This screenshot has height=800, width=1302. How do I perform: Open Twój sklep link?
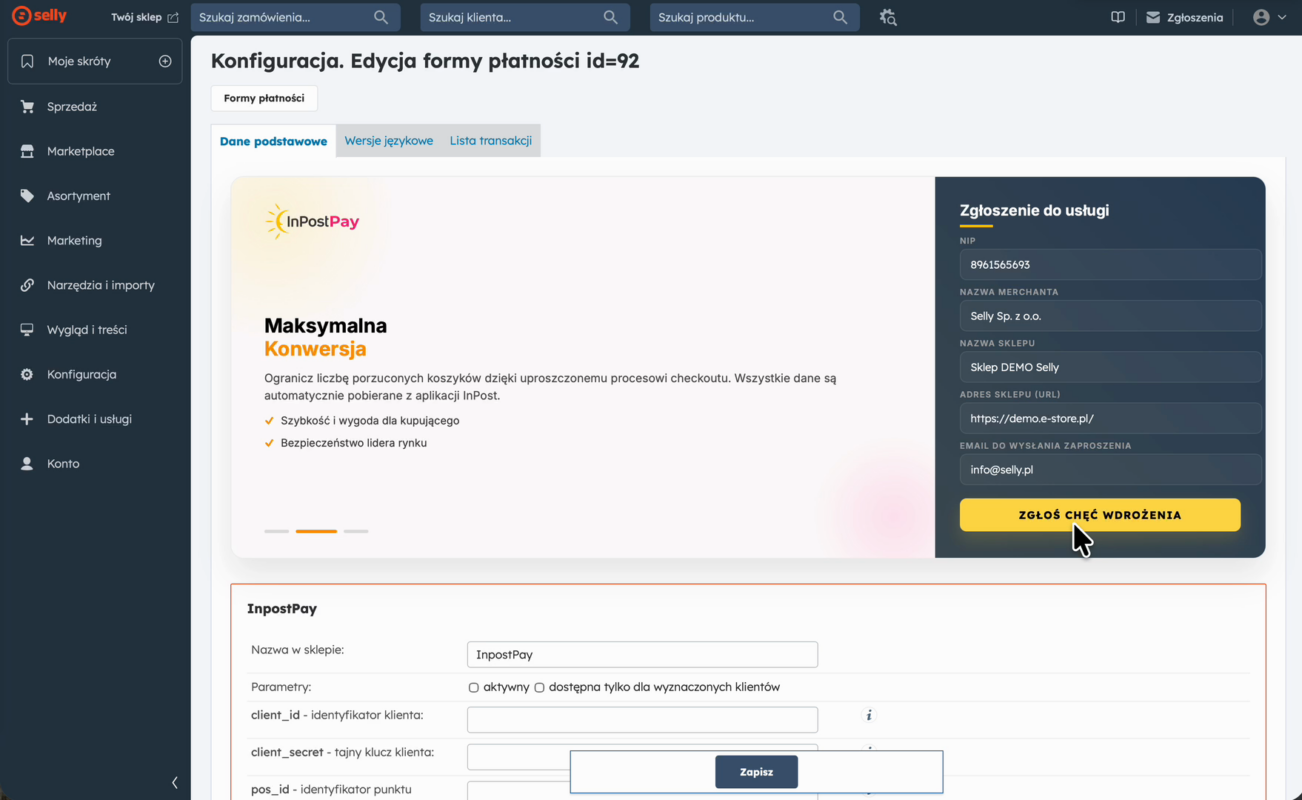click(x=136, y=18)
